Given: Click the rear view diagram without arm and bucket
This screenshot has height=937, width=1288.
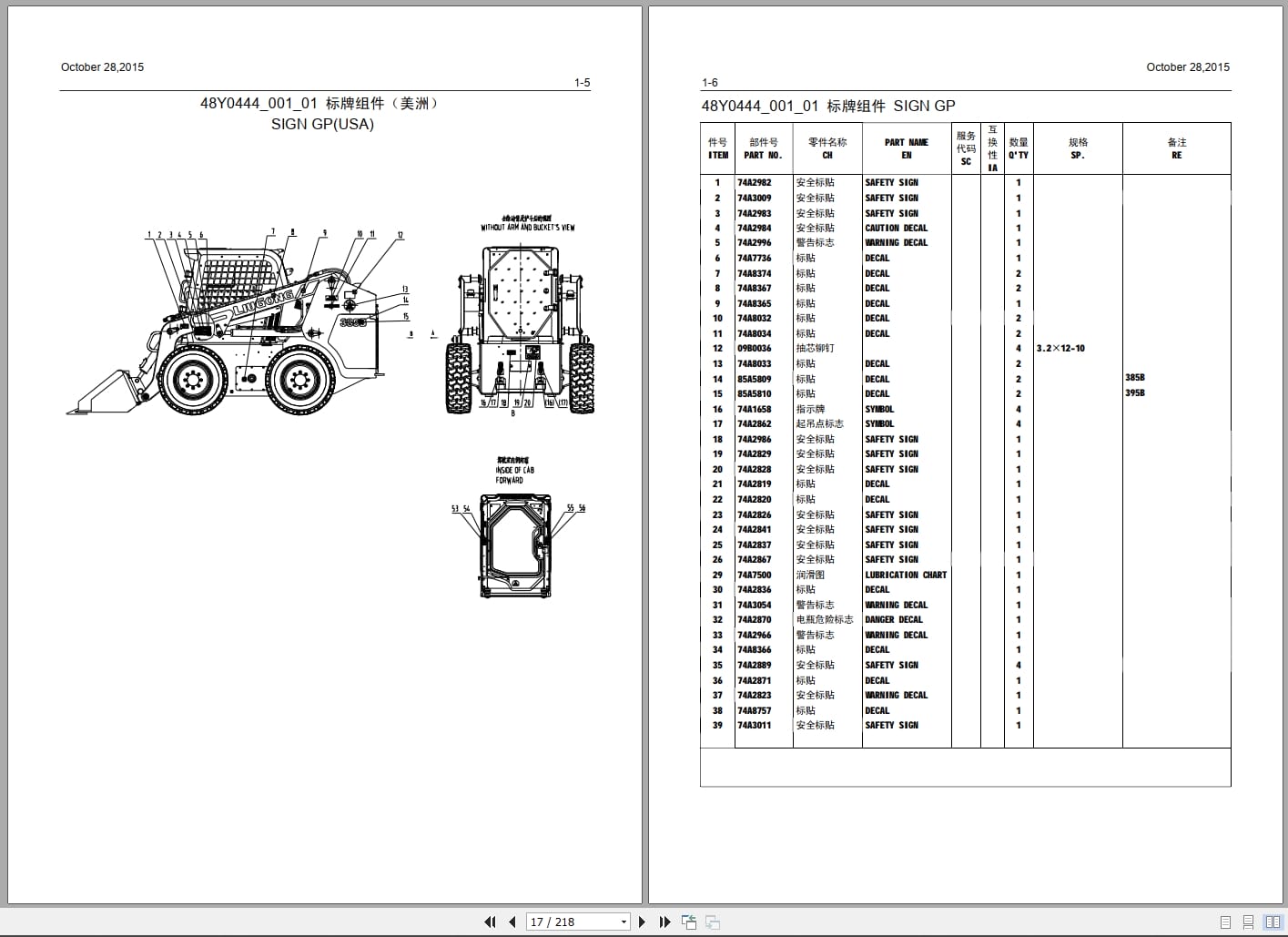Looking at the screenshot, I should (x=520, y=330).
